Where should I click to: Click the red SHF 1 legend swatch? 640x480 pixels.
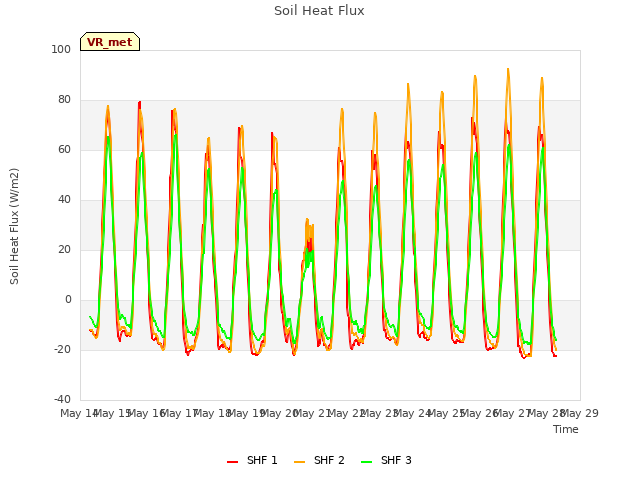click(x=233, y=462)
